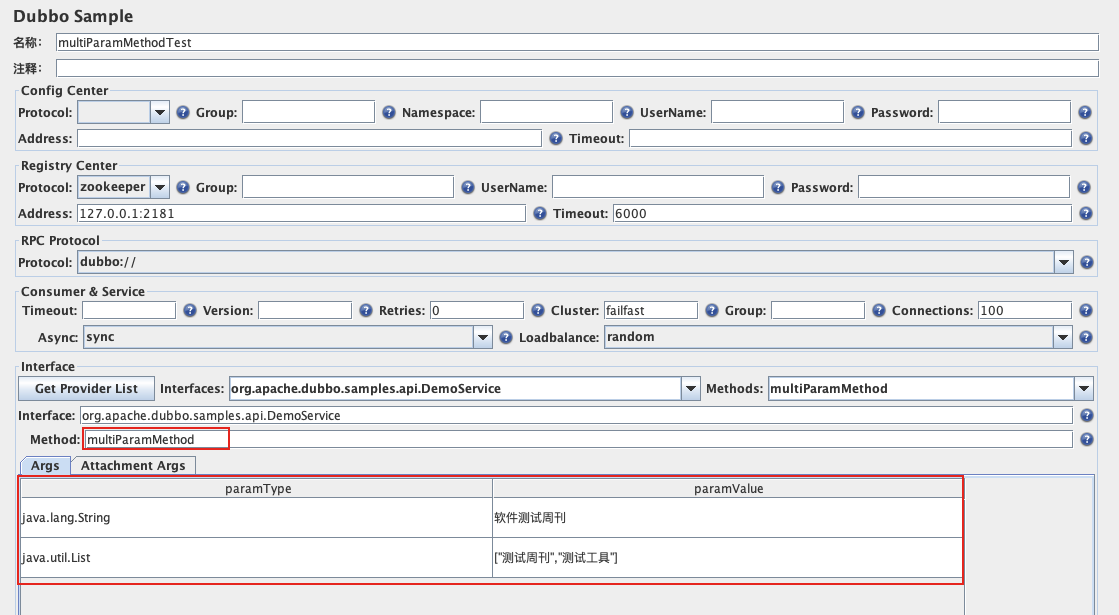Screen dimensions: 1119x615
Task: Select java.lang.String paramType cell
Action: click(x=256, y=517)
